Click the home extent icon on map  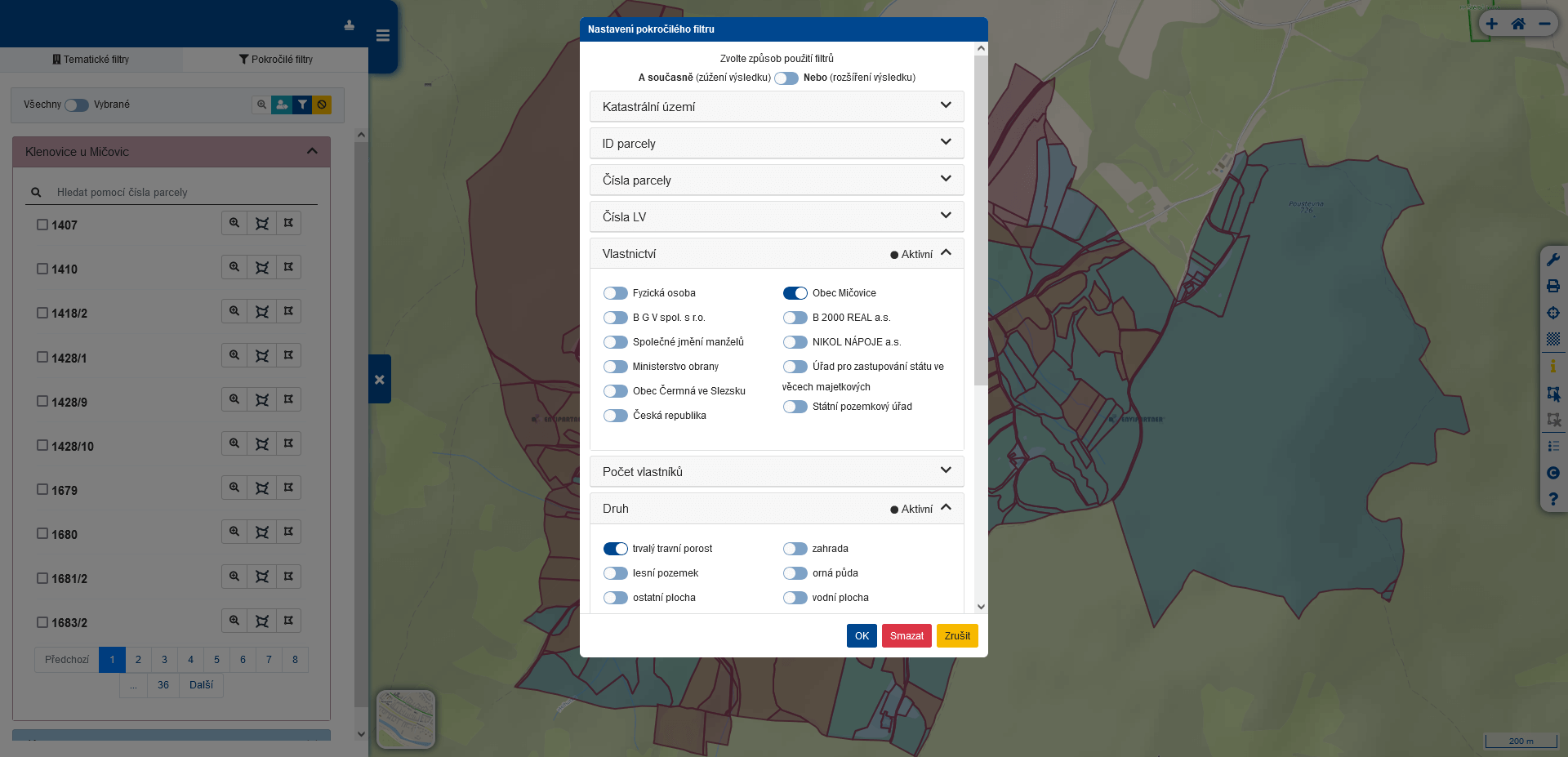click(1518, 24)
